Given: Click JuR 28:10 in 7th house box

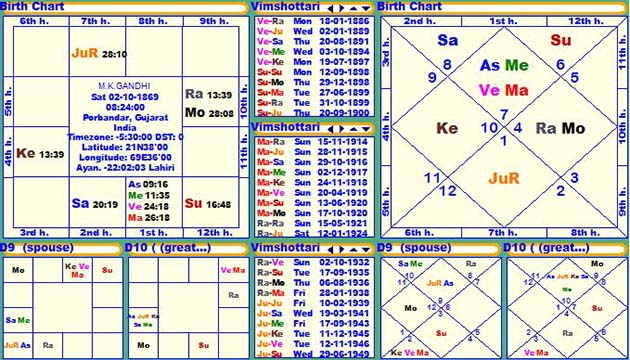Looking at the screenshot, I should click(99, 53).
